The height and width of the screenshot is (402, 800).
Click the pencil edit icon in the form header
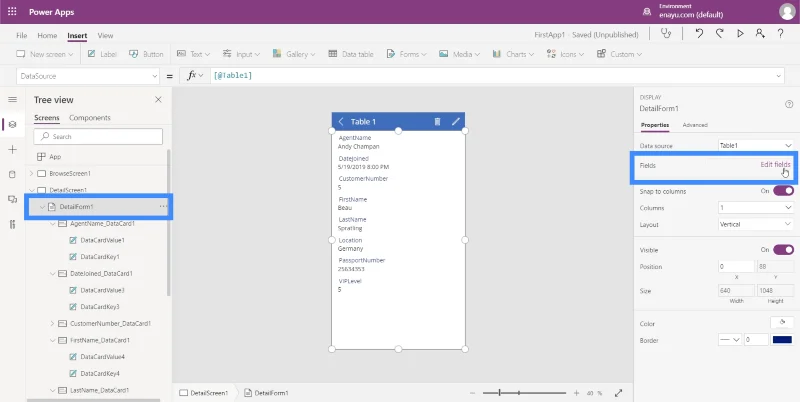click(x=456, y=121)
